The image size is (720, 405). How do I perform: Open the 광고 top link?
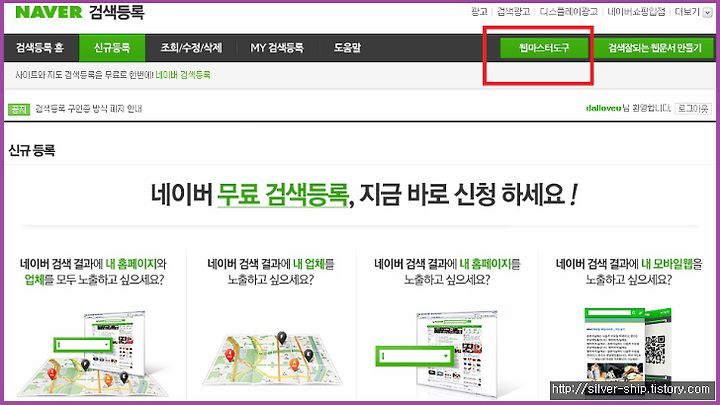pos(479,11)
